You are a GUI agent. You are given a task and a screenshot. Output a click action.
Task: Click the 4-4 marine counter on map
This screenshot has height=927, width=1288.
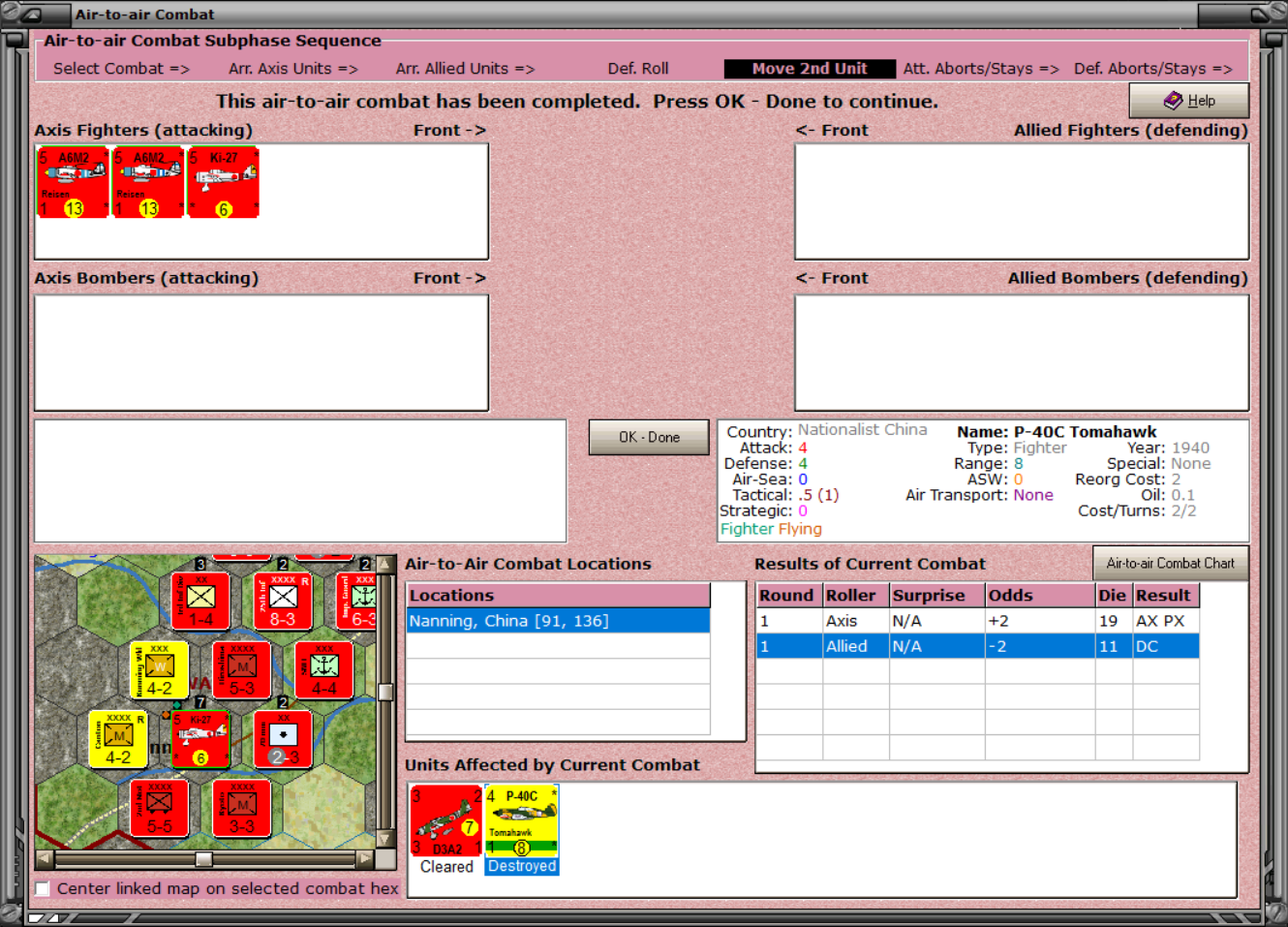point(323,670)
